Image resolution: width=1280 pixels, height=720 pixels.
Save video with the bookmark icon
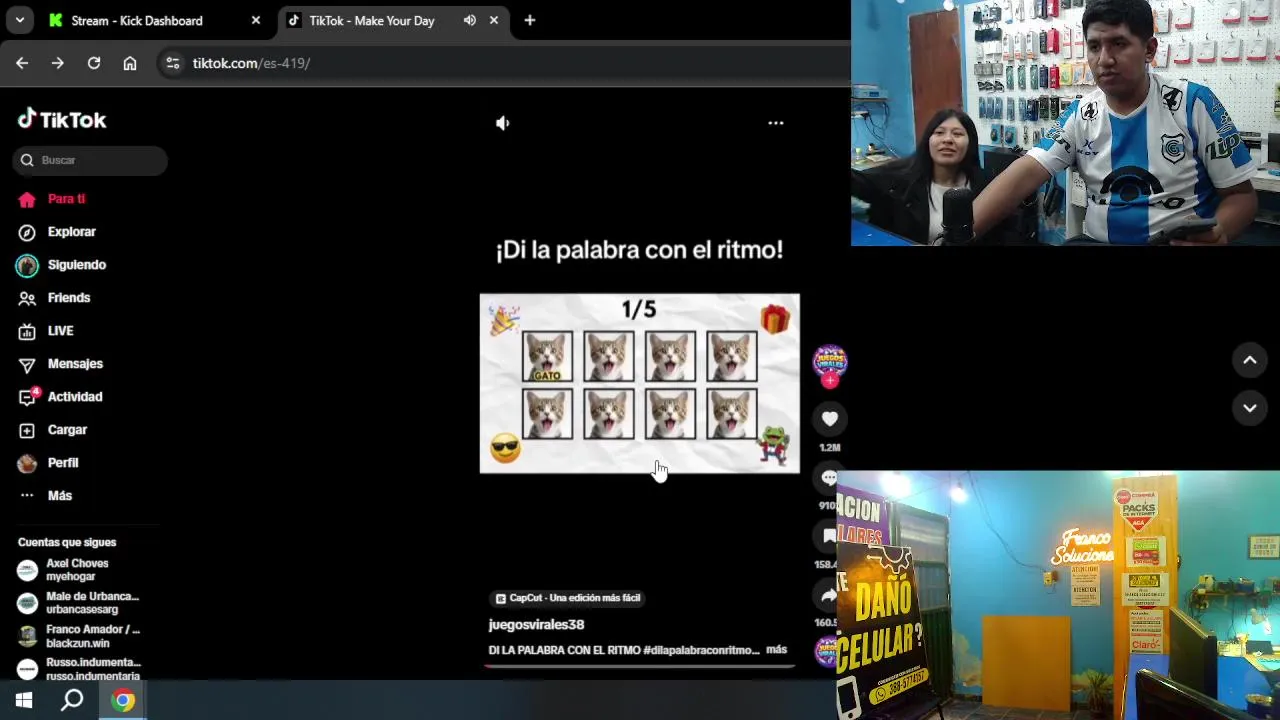(830, 537)
